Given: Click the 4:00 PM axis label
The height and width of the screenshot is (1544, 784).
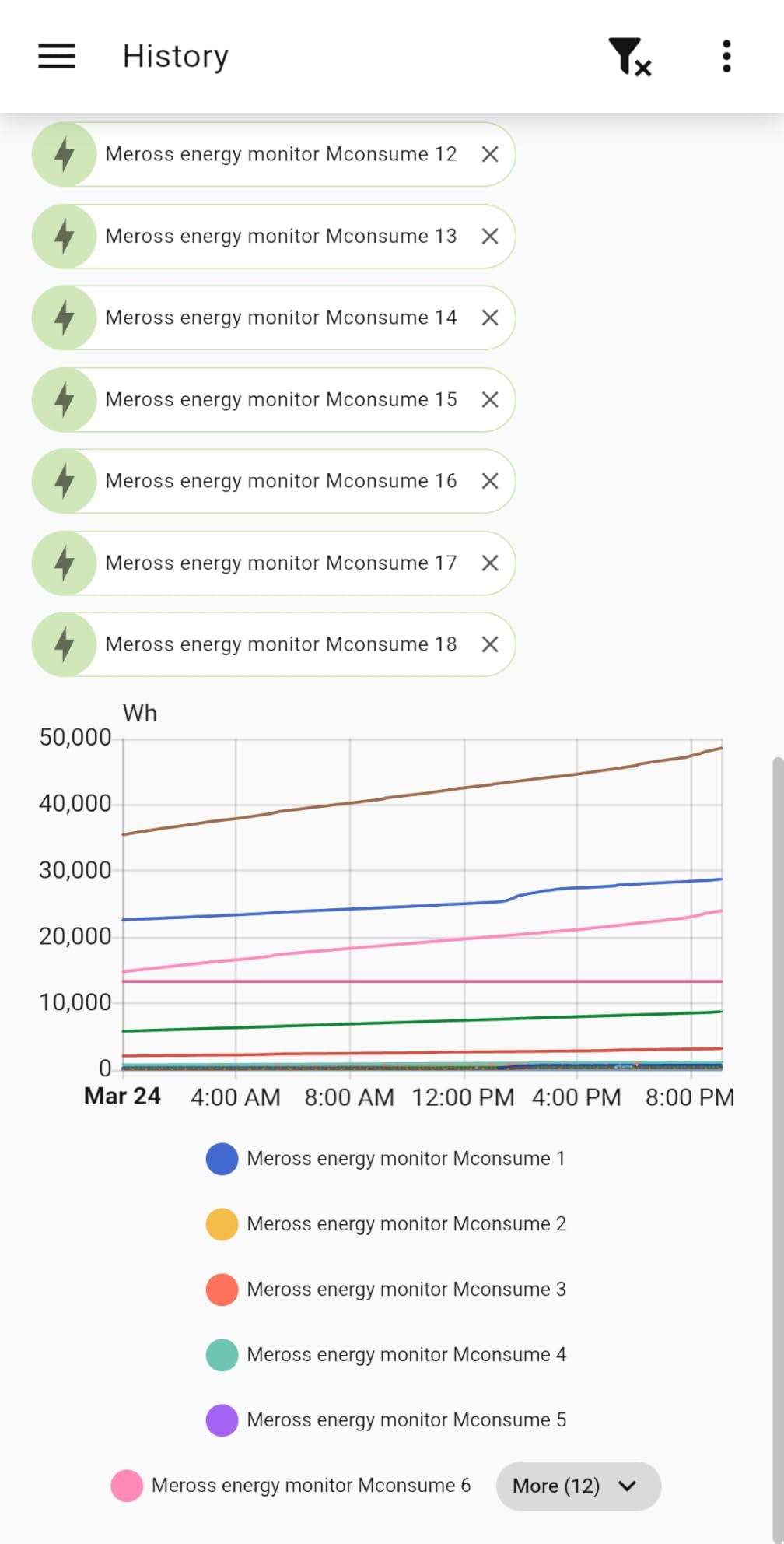Looking at the screenshot, I should coord(576,1097).
